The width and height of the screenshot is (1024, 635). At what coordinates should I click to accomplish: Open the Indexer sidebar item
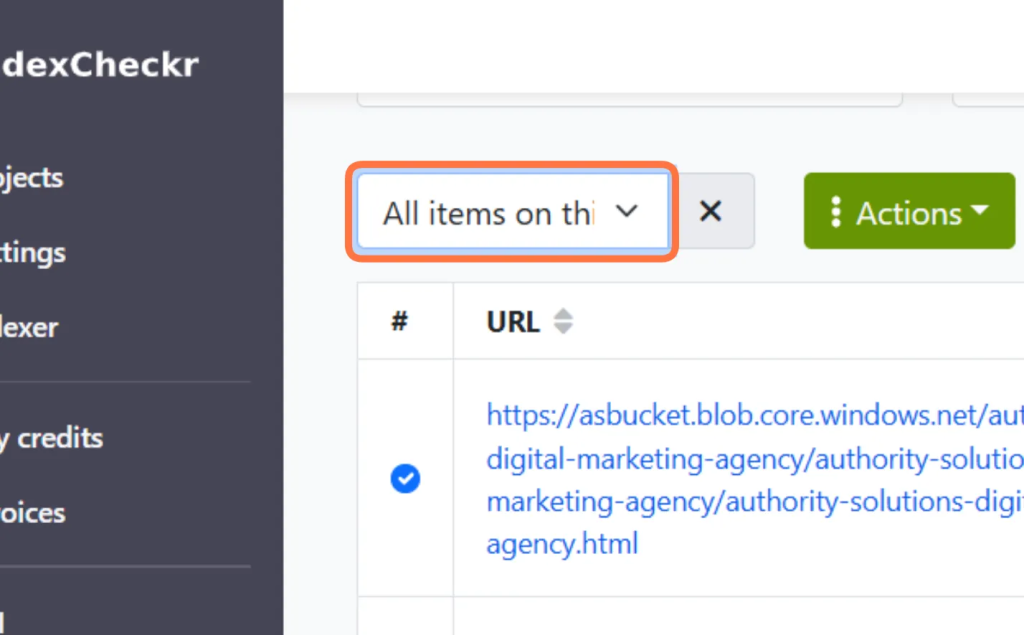(x=29, y=327)
